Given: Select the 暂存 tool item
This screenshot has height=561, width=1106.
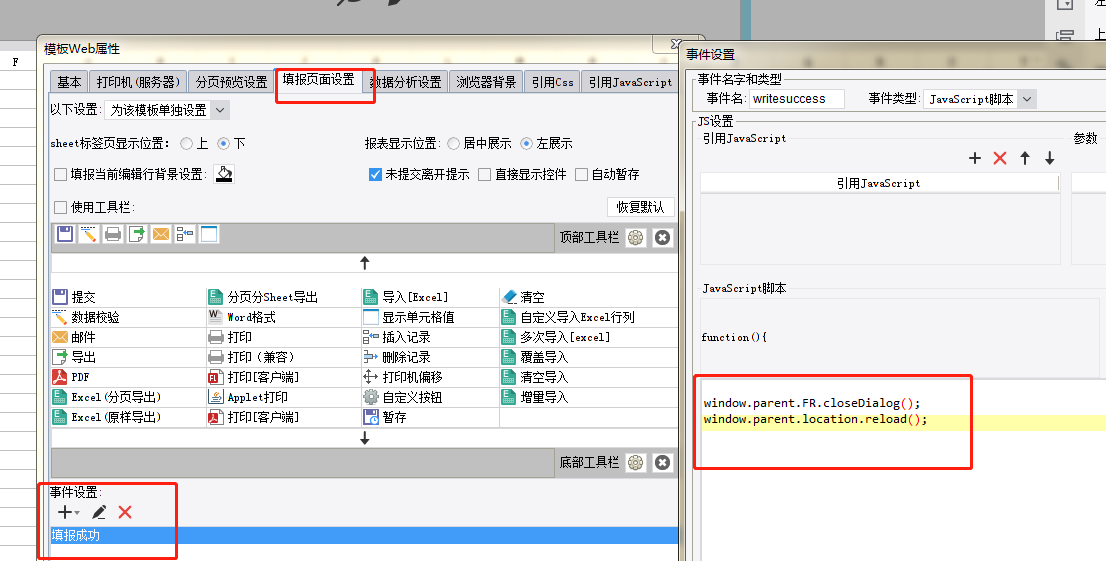Looking at the screenshot, I should pos(385,417).
